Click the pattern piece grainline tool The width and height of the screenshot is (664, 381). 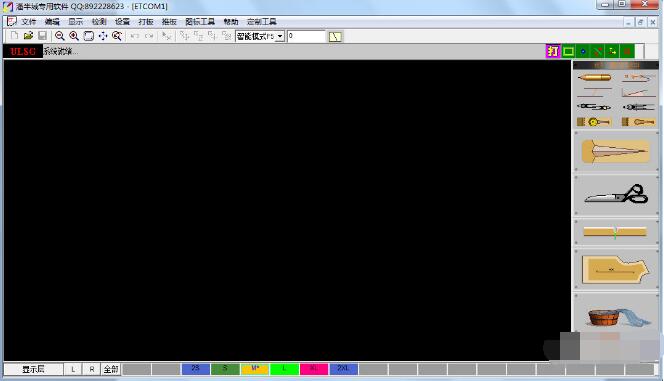(616, 270)
